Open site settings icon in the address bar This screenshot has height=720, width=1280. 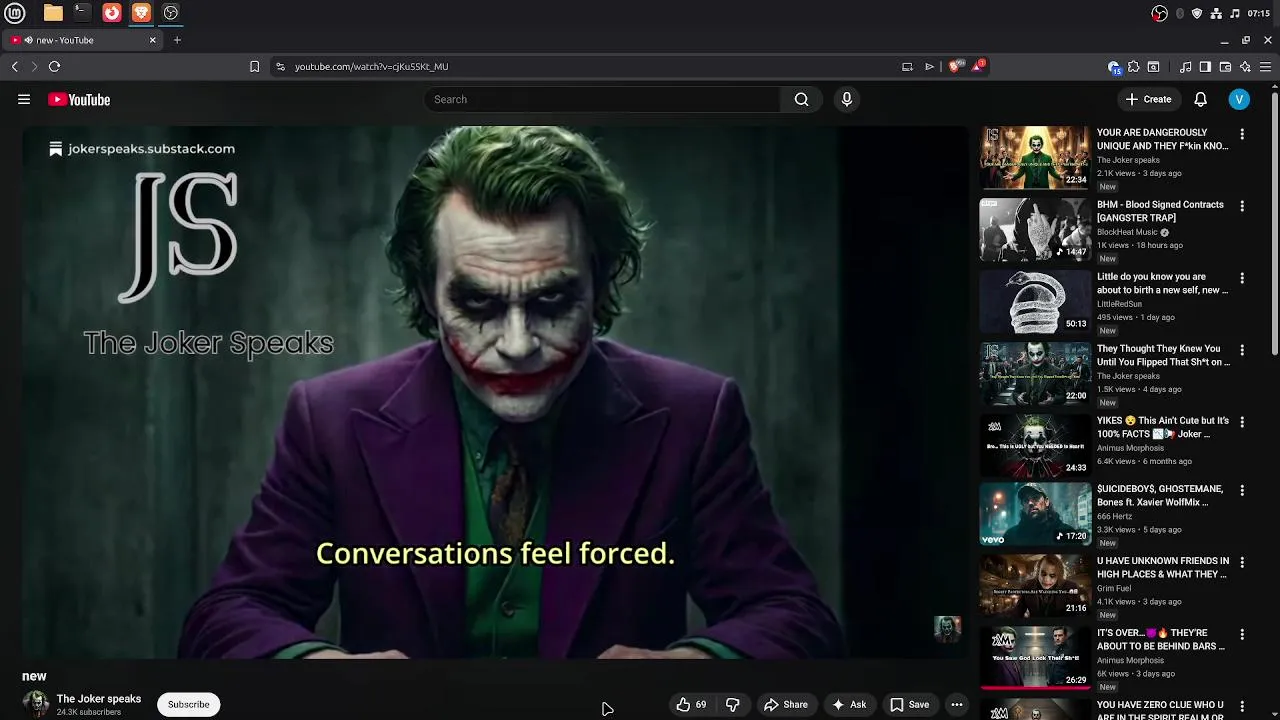coord(280,66)
